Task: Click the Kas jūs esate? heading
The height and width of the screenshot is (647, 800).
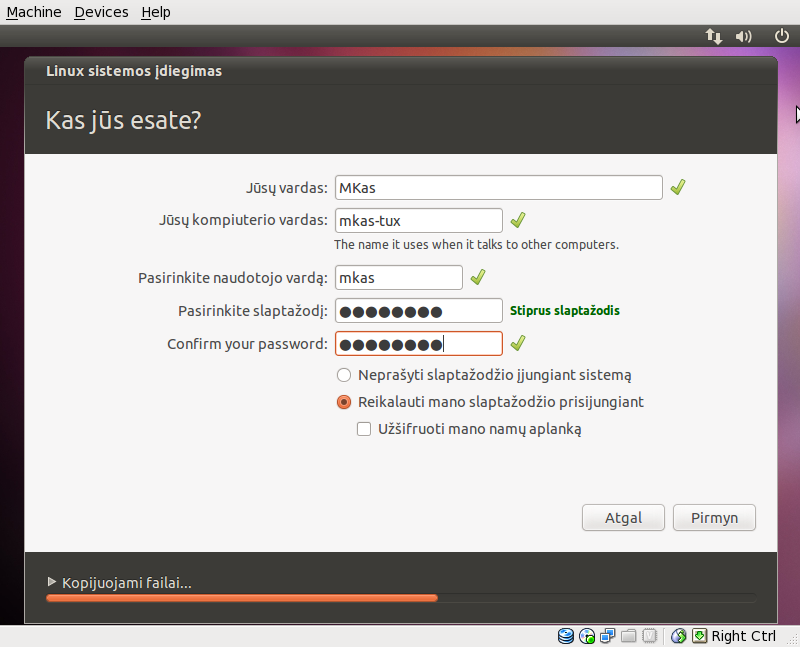Action: [123, 120]
